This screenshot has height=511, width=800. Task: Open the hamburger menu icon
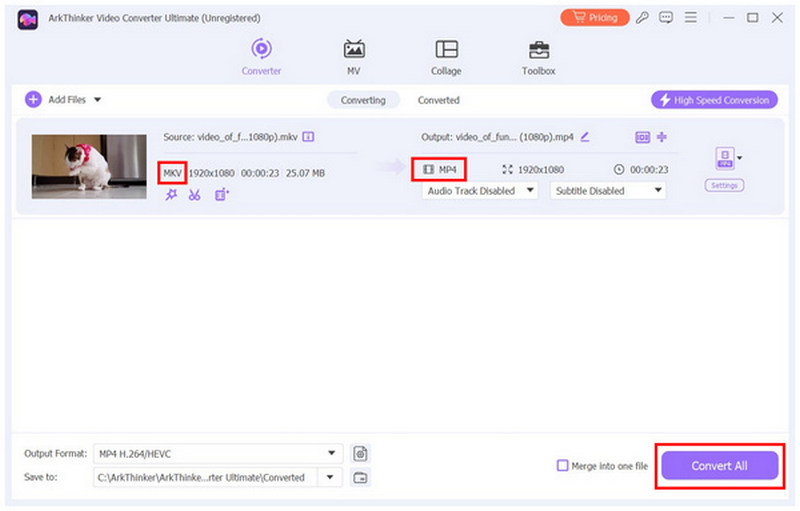click(690, 17)
